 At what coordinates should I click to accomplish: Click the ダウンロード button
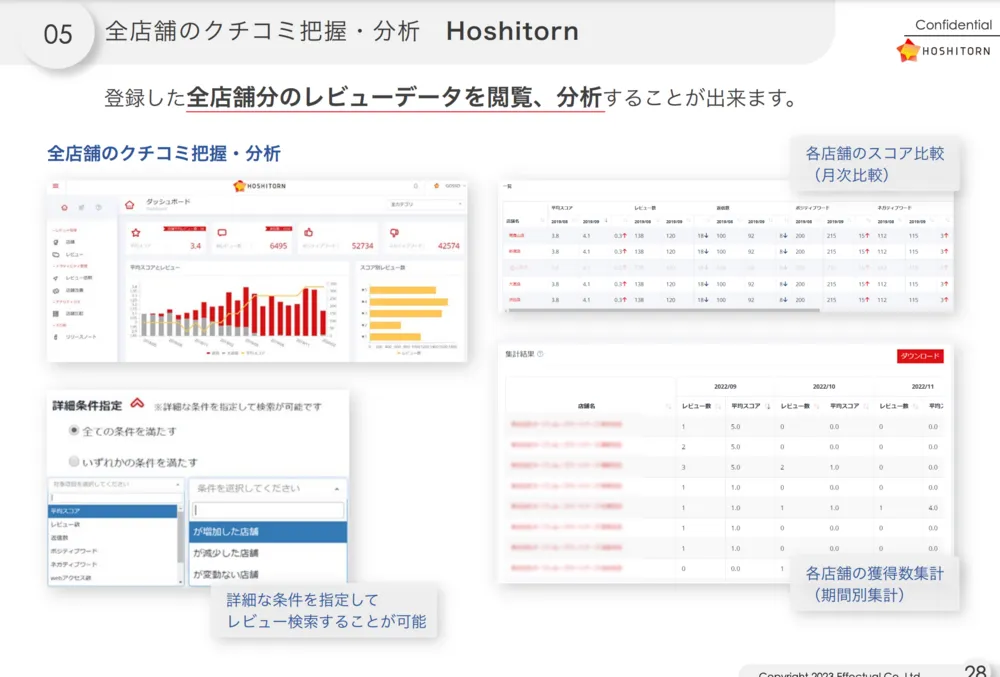pos(920,356)
